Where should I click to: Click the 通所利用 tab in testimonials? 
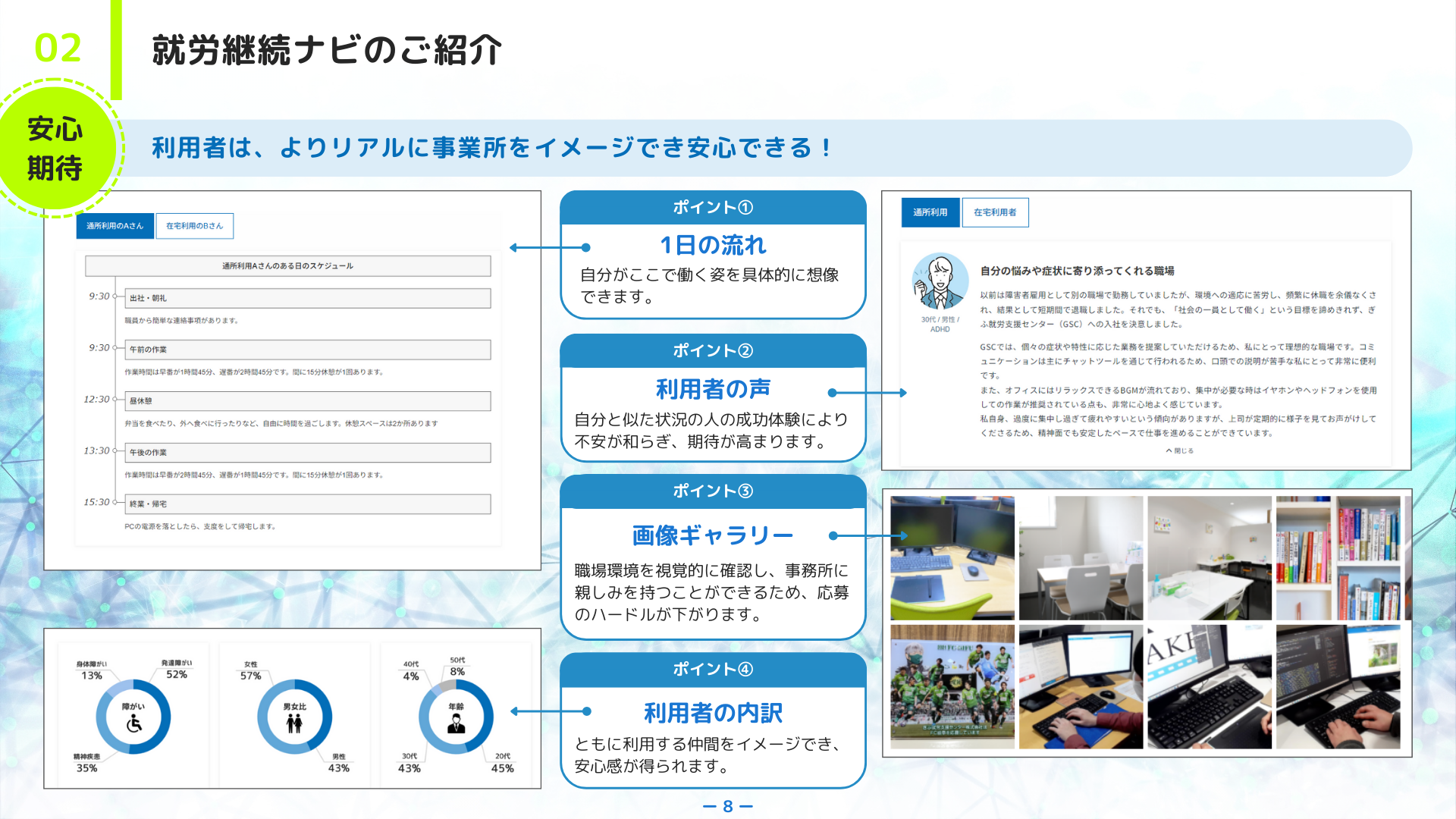pos(930,212)
